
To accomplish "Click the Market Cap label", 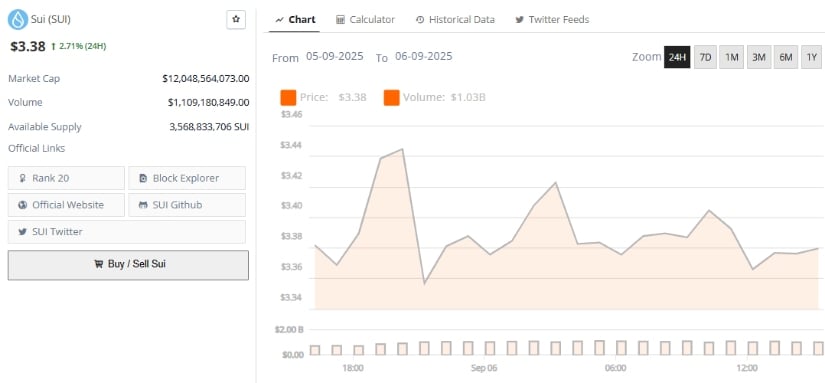I will (34, 78).
